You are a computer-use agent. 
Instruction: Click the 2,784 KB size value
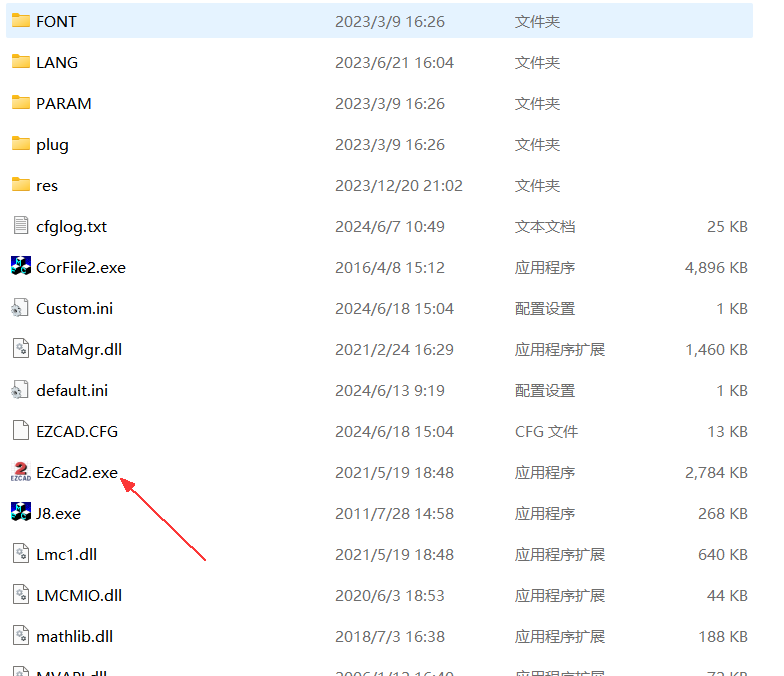pyautogui.click(x=716, y=472)
